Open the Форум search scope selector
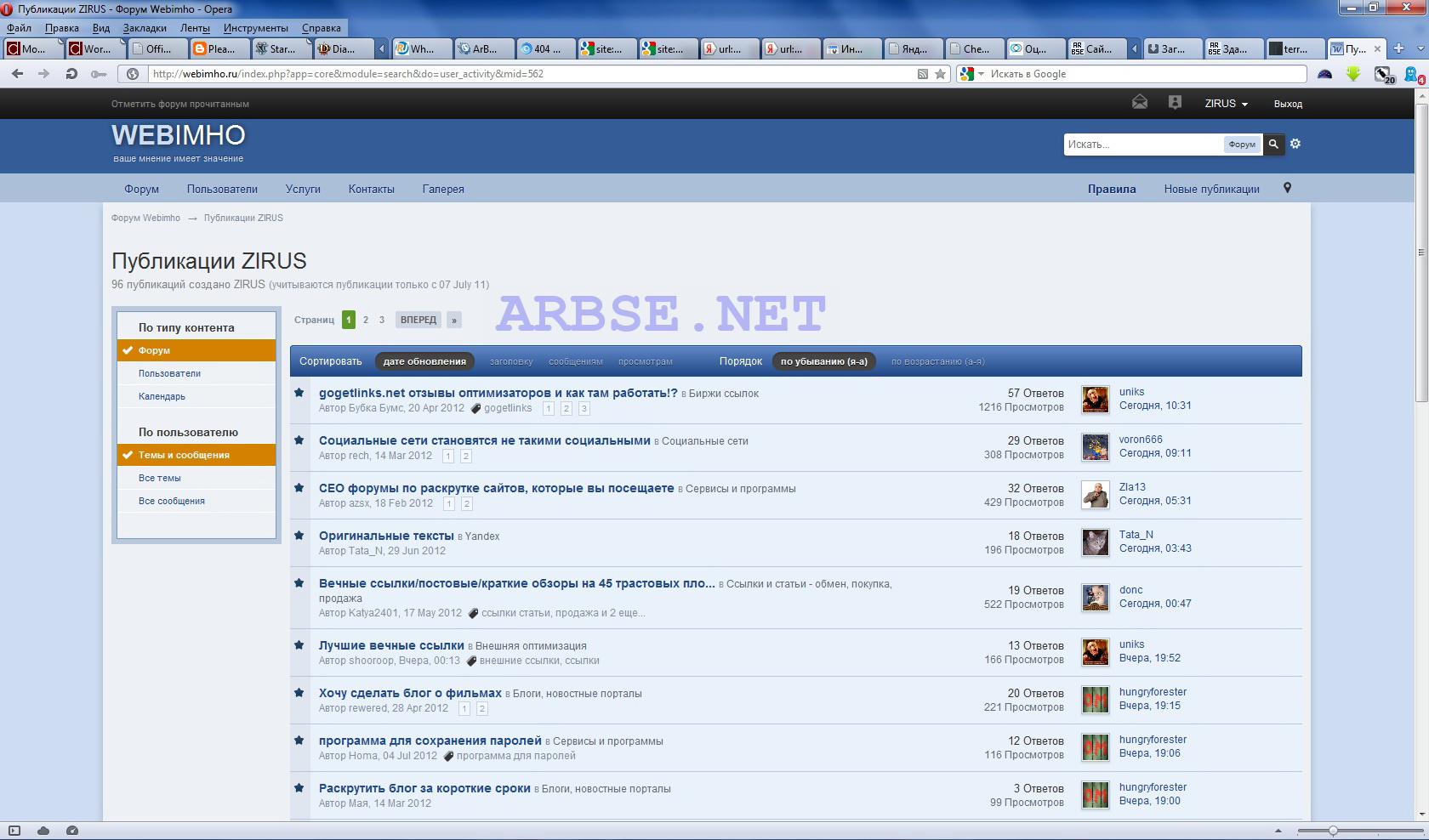The width and height of the screenshot is (1429, 840). pyautogui.click(x=1242, y=145)
